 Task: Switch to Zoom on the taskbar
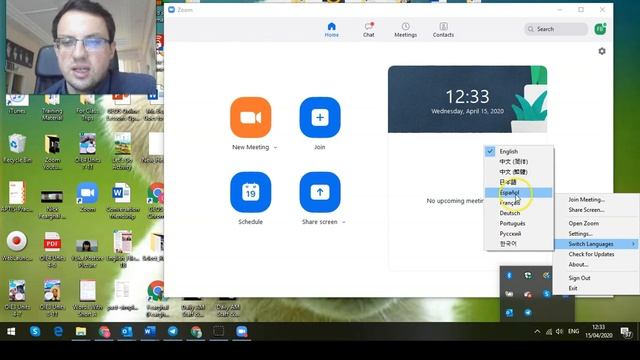[242, 331]
